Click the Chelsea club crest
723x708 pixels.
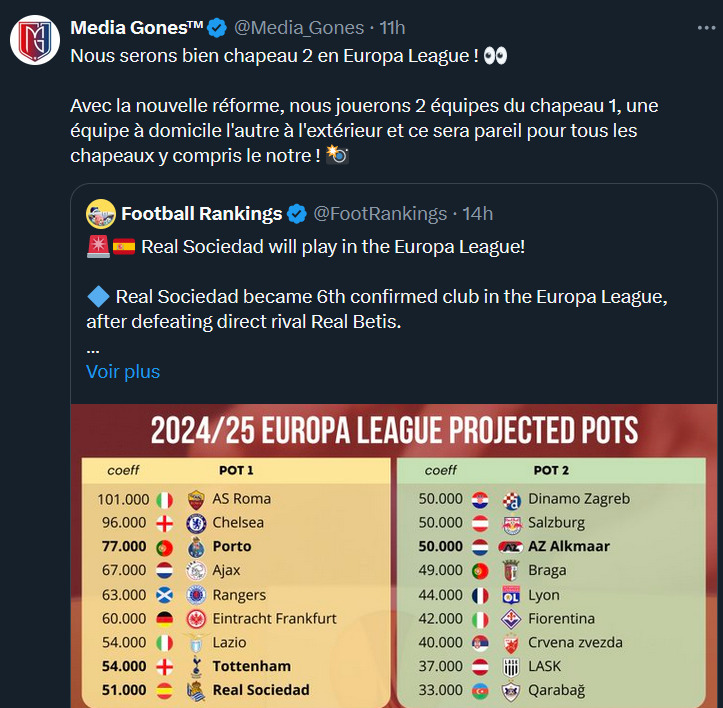(x=196, y=524)
